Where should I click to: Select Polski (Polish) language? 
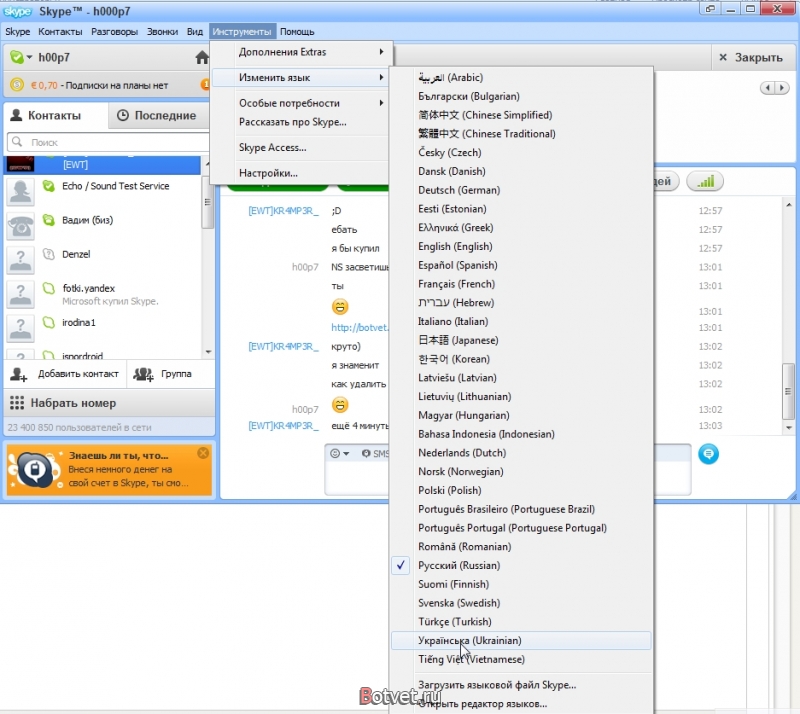pyautogui.click(x=521, y=490)
